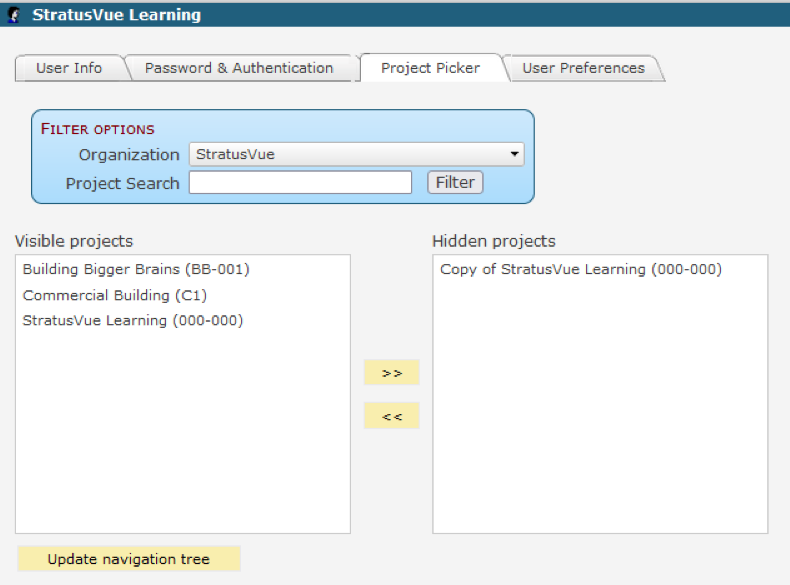Focus the Project Search input field

pos(300,182)
